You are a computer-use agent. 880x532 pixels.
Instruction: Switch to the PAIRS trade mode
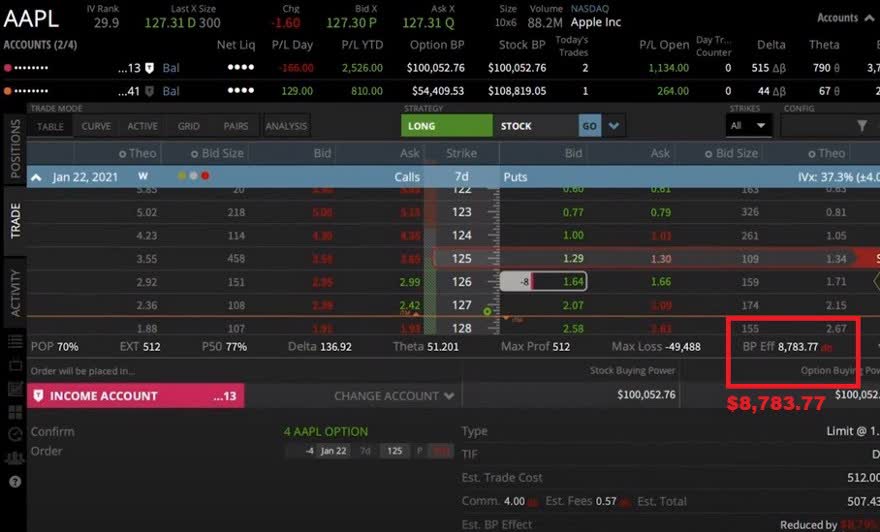236,126
